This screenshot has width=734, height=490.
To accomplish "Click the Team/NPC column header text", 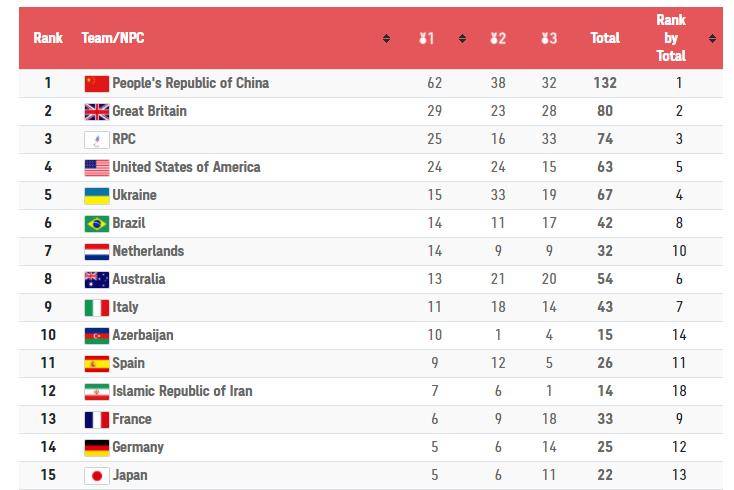I will [x=113, y=38].
